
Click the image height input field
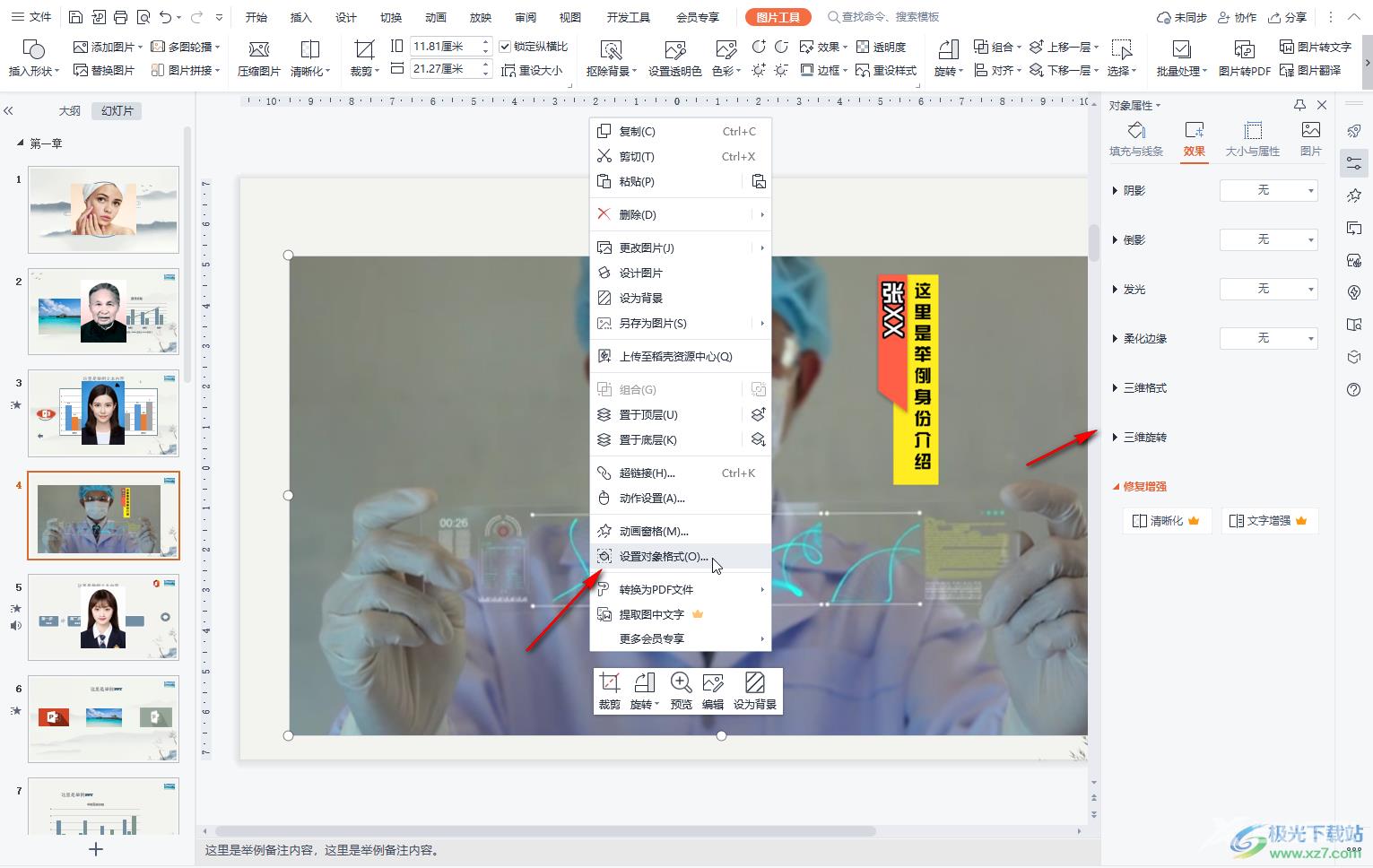tap(446, 47)
